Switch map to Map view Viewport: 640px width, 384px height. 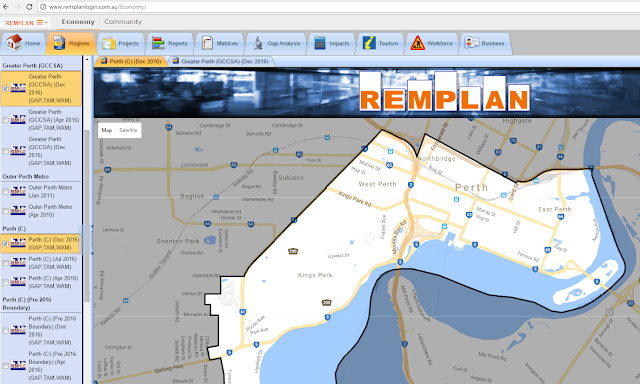[x=107, y=130]
